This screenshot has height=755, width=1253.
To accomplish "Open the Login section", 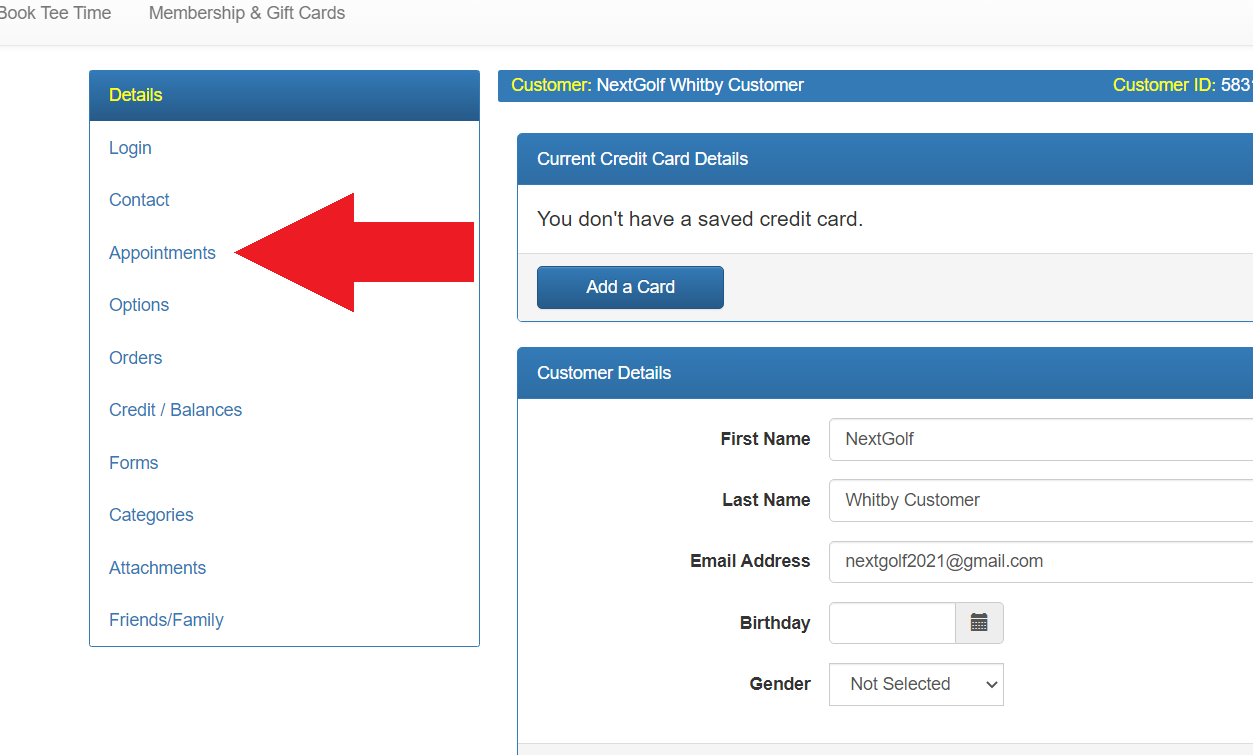I will point(130,148).
